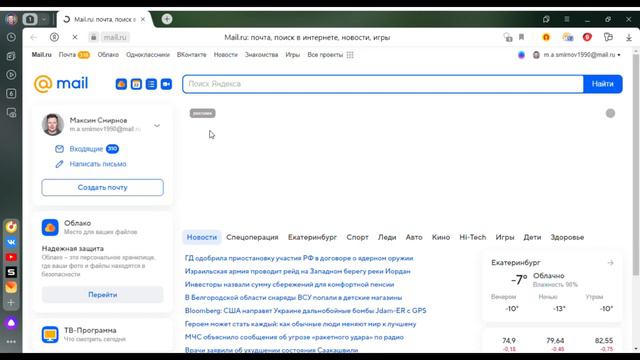Select the Hi-Tech news tab
Viewport: 640px width, 360px height.
(x=473, y=237)
